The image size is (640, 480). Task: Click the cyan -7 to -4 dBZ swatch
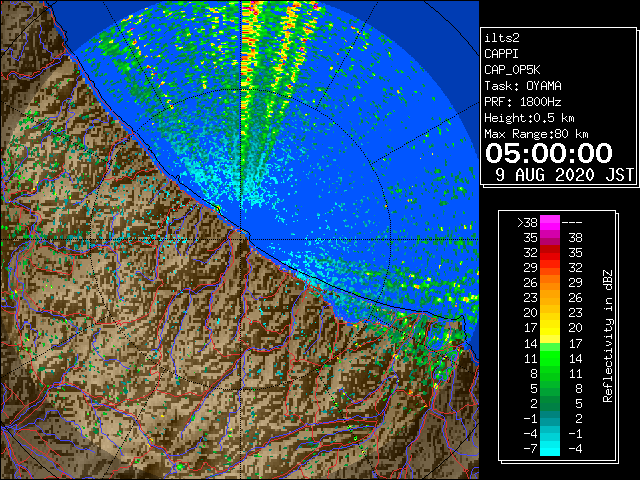click(550, 448)
